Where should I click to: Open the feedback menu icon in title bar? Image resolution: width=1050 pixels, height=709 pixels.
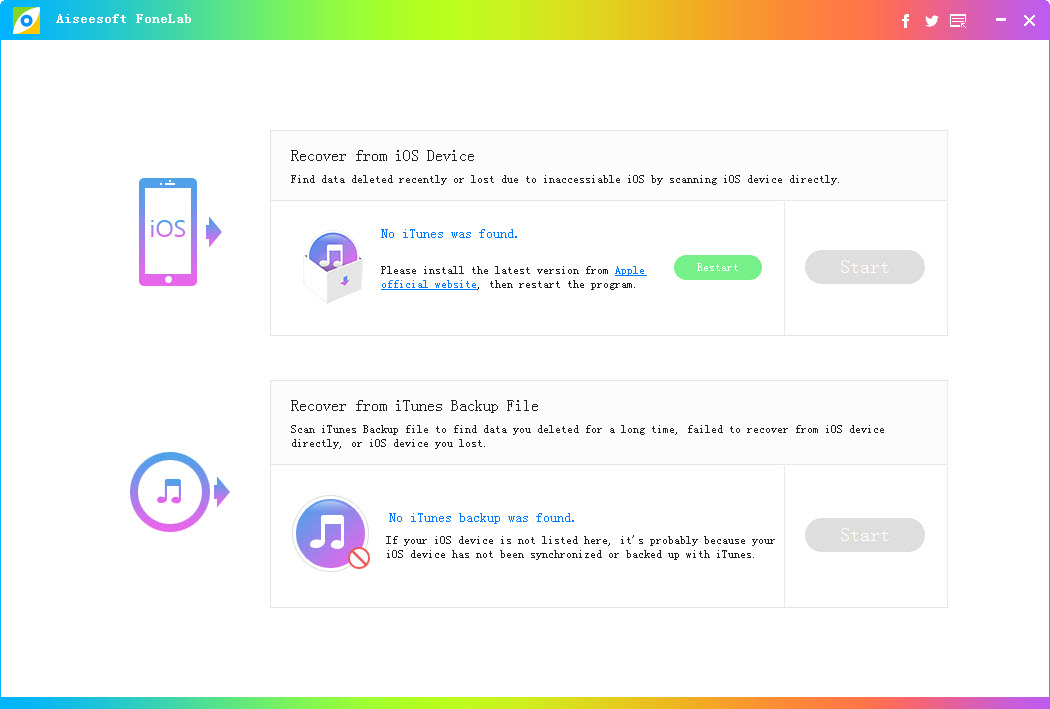[958, 21]
